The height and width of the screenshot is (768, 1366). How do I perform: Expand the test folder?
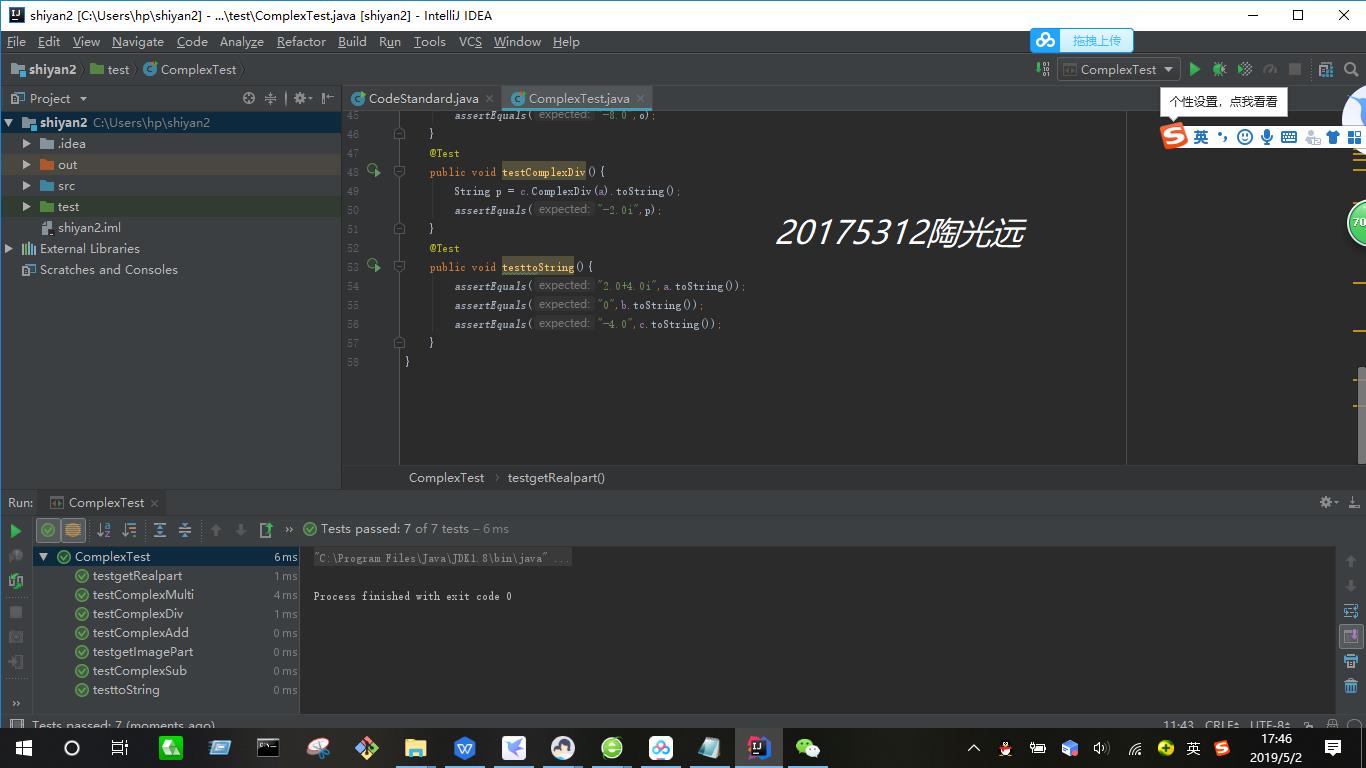coord(27,207)
